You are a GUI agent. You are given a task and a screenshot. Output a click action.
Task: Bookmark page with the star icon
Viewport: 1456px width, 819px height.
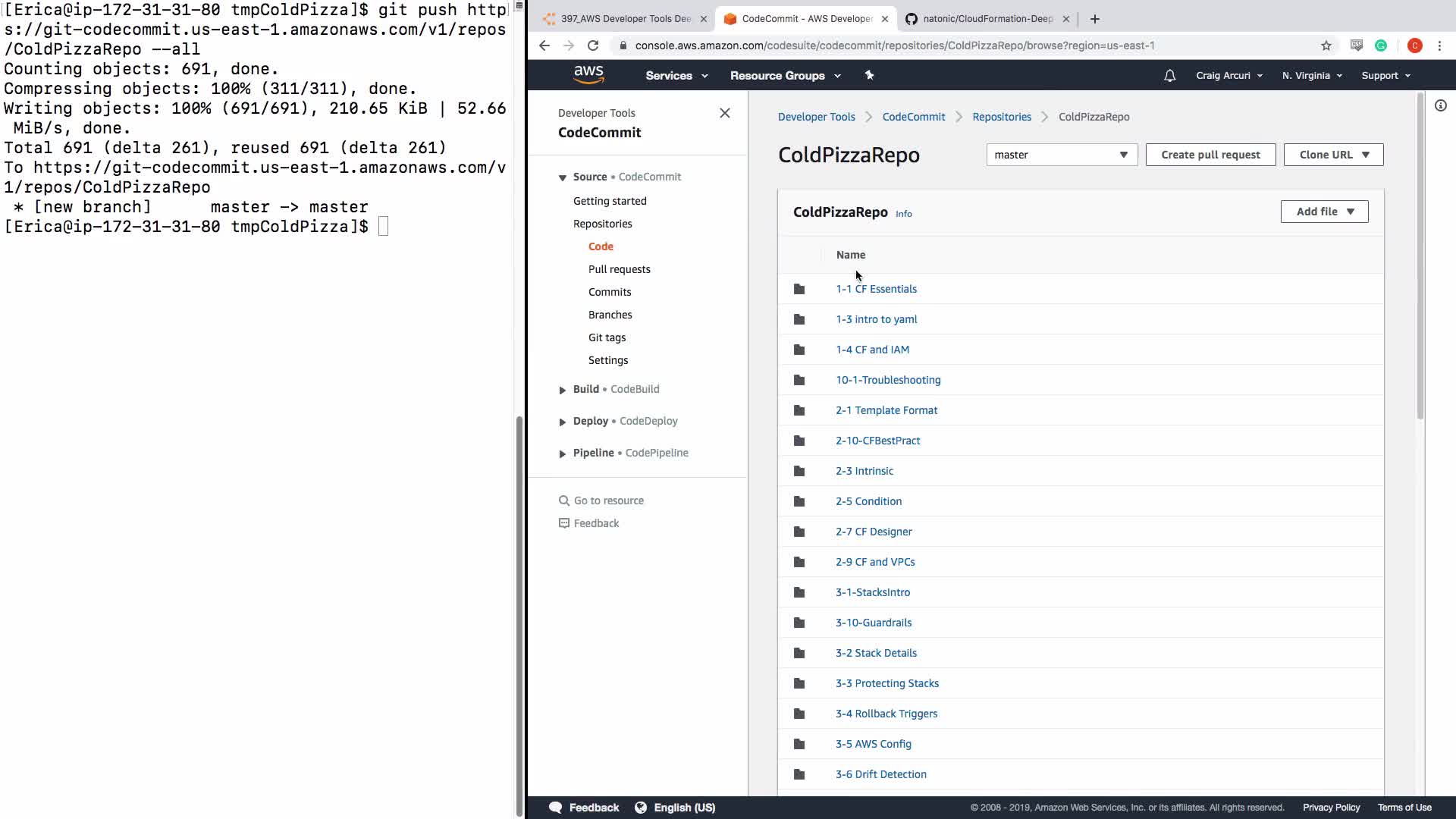(x=1326, y=45)
